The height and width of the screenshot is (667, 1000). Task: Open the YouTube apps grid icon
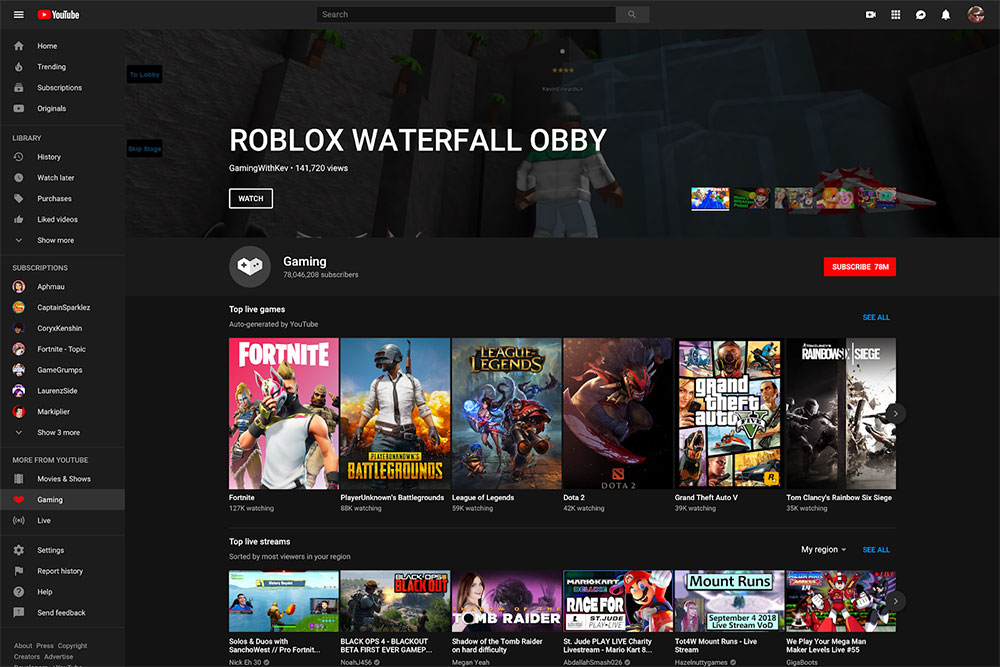coord(895,14)
